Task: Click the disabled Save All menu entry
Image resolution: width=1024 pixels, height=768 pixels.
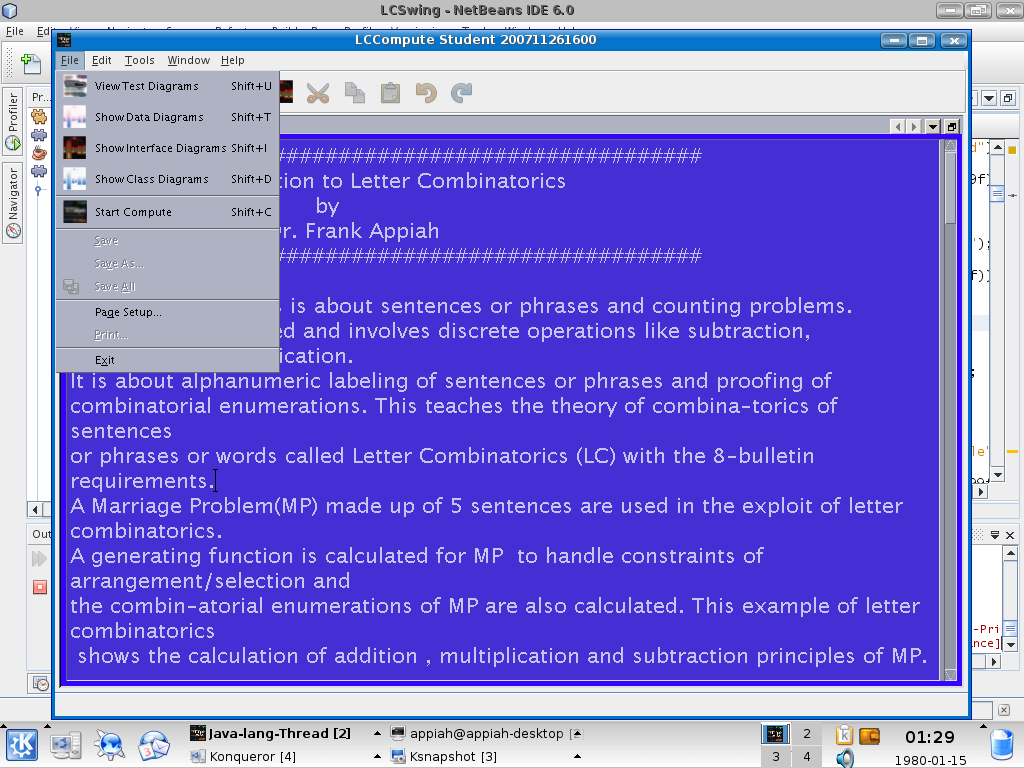Action: (x=167, y=287)
